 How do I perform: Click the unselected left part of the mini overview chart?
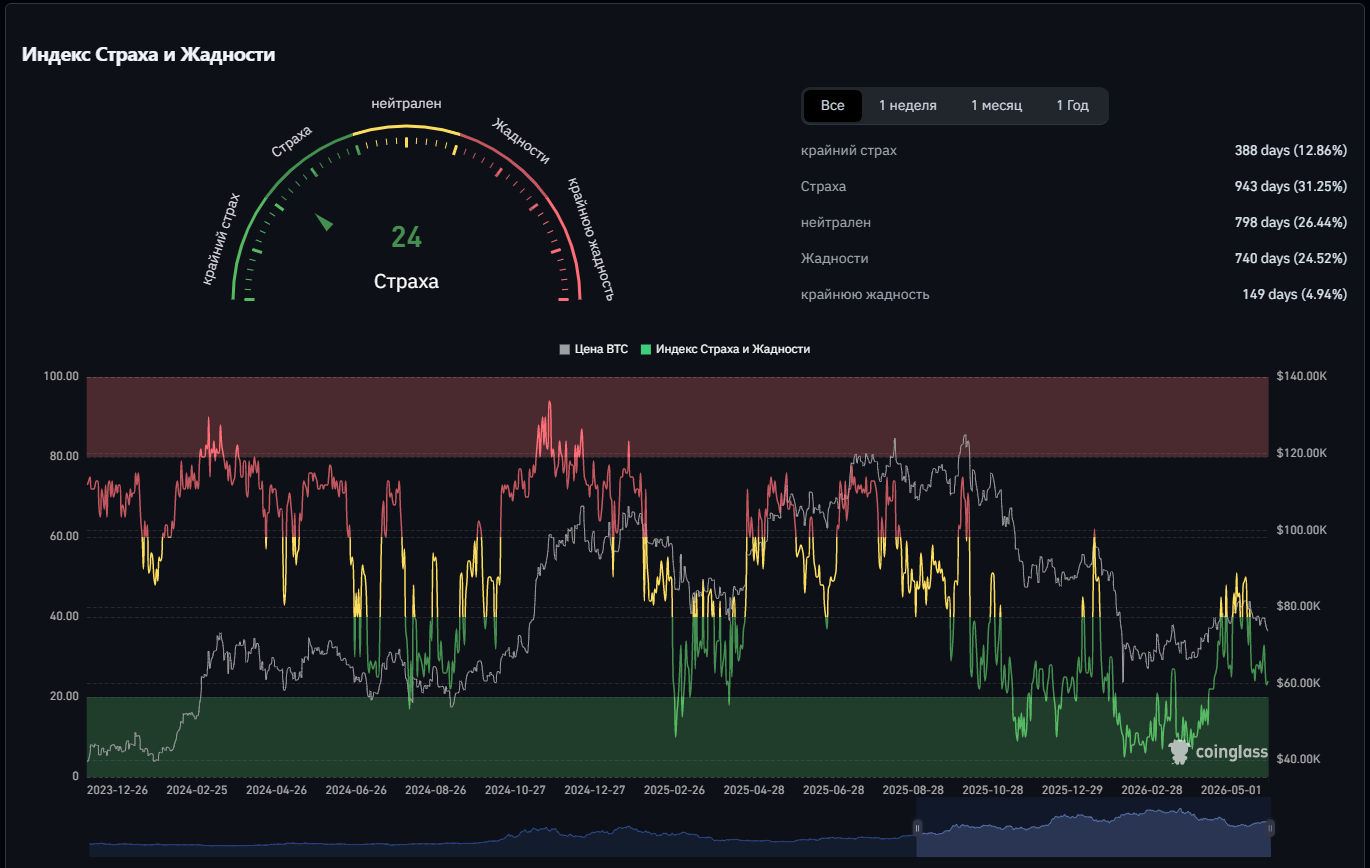click(x=502, y=827)
